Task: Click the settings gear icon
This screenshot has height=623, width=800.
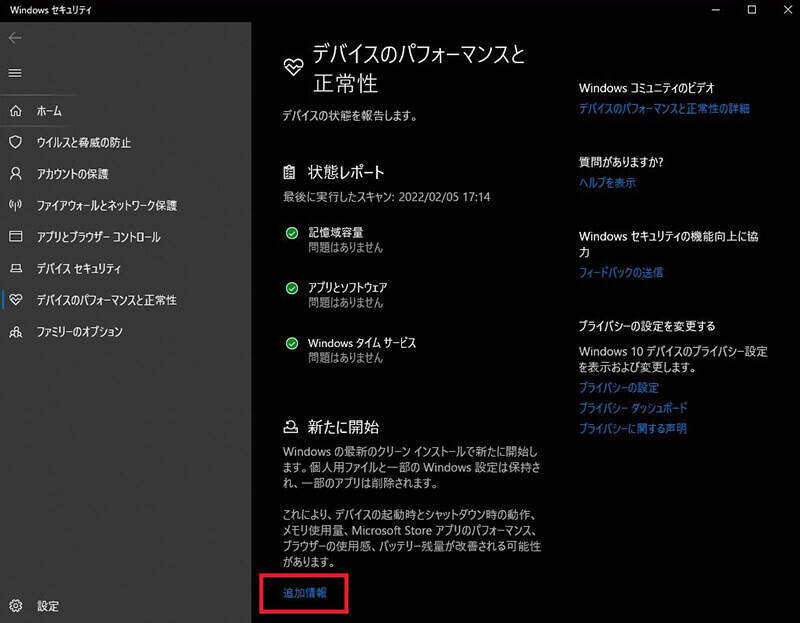Action: tap(16, 606)
